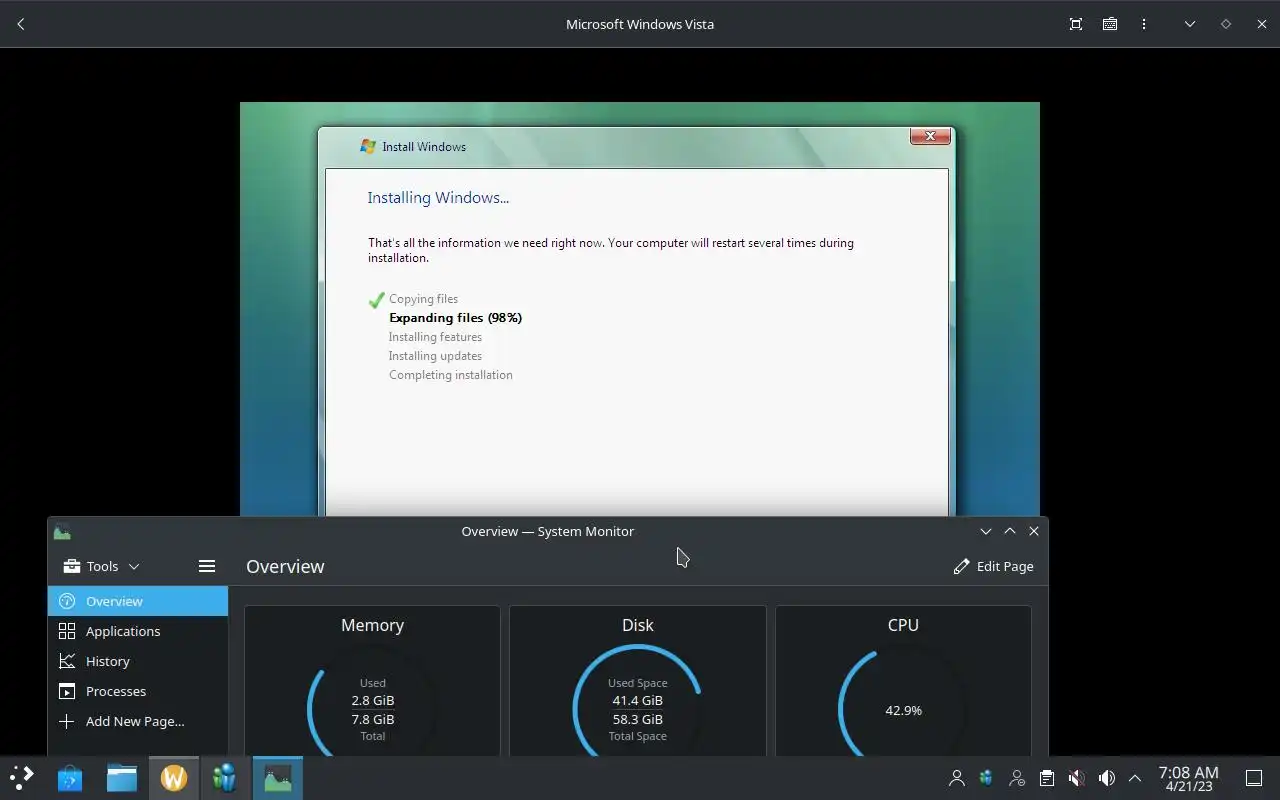The height and width of the screenshot is (800, 1280).
Task: Click Add New Page in sidebar
Action: (138, 721)
